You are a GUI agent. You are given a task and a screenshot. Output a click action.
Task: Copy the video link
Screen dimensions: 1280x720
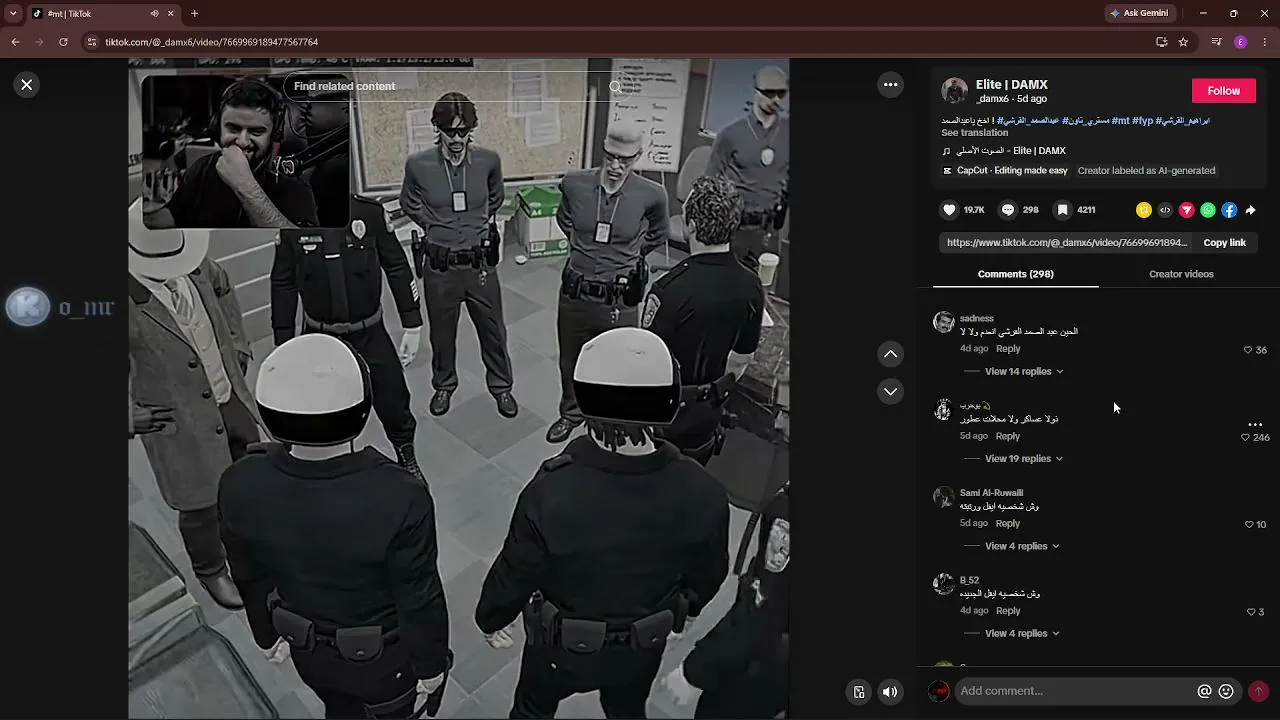tap(1224, 243)
